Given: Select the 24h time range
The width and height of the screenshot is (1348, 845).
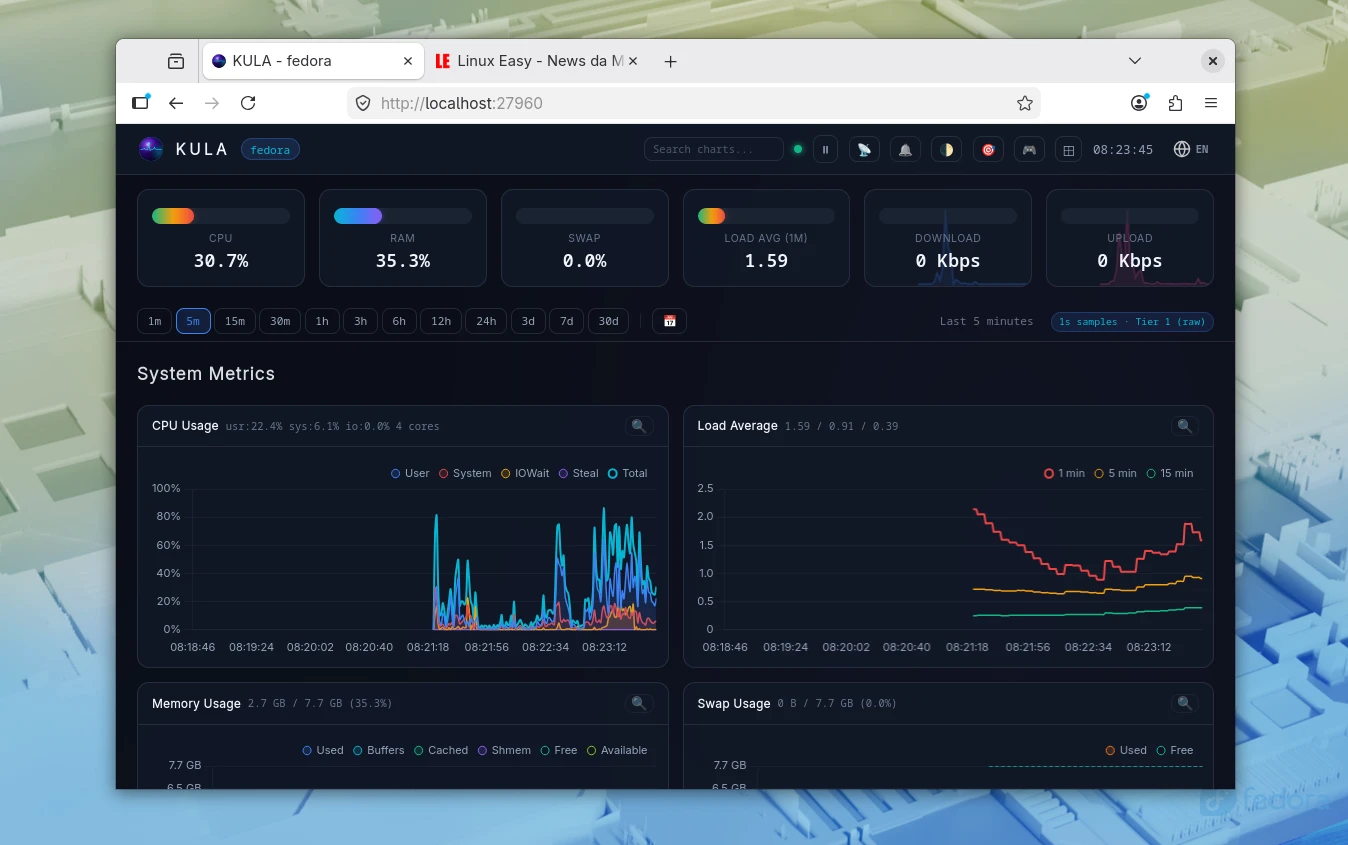Looking at the screenshot, I should (x=486, y=321).
